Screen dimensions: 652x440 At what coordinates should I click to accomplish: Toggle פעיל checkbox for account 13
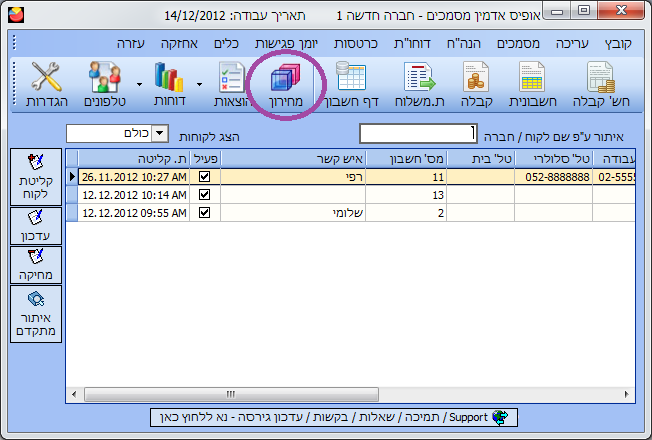(x=204, y=195)
